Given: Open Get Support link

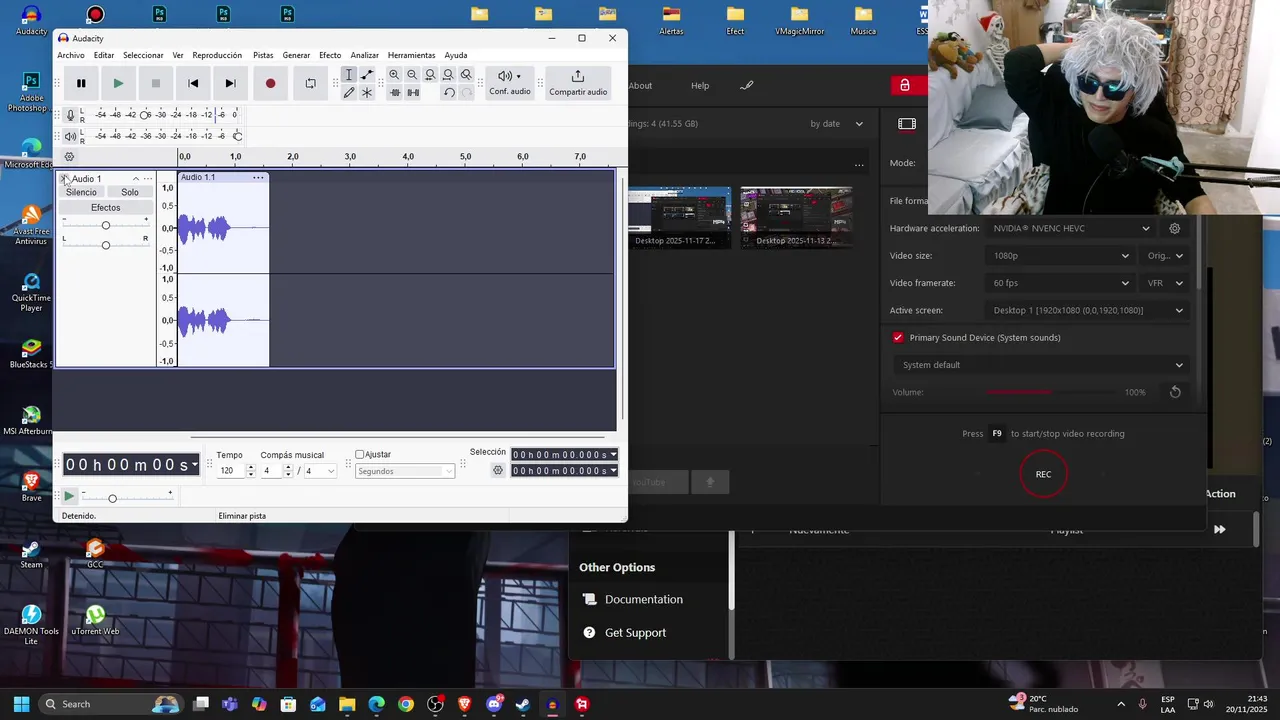Looking at the screenshot, I should pyautogui.click(x=635, y=633).
